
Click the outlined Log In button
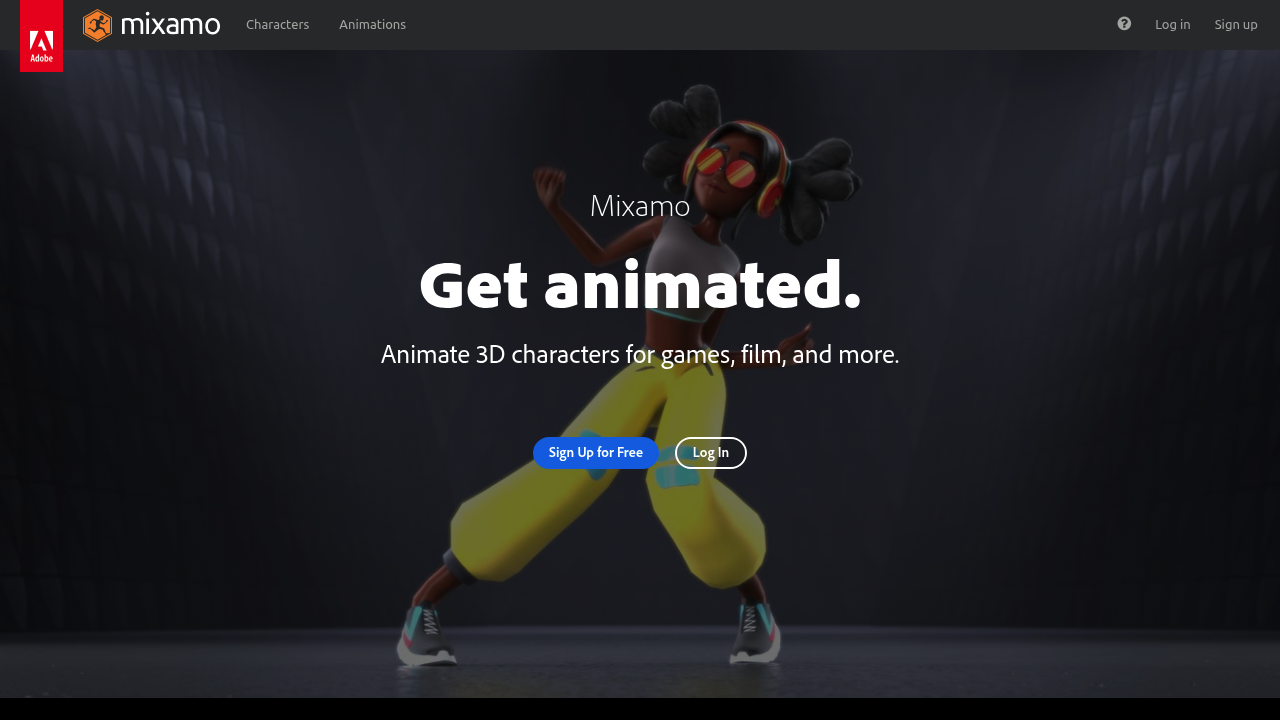tap(711, 453)
